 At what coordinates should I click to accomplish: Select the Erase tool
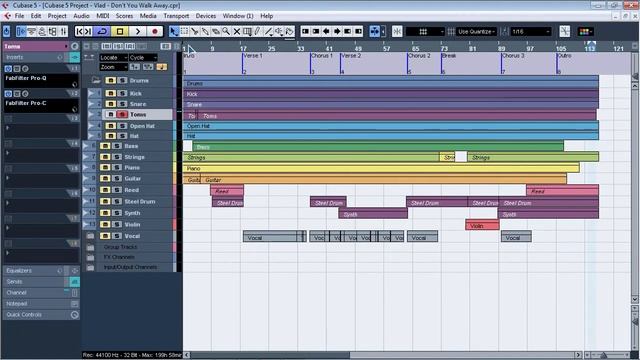[216, 31]
